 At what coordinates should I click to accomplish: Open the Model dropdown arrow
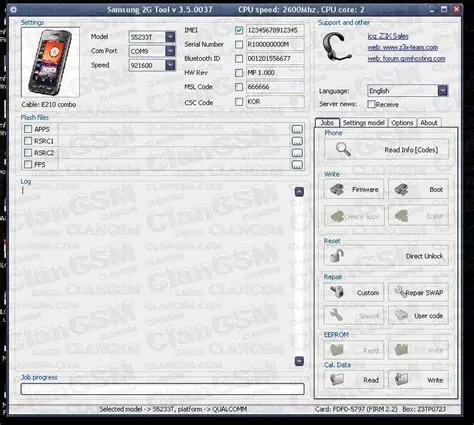(x=170, y=37)
